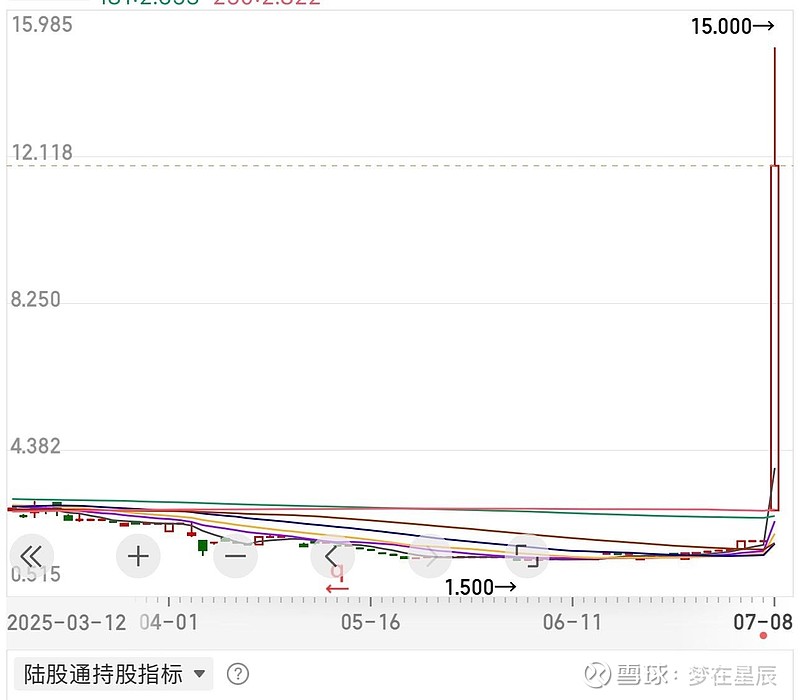Select the 04-01 date label on axis

point(169,622)
